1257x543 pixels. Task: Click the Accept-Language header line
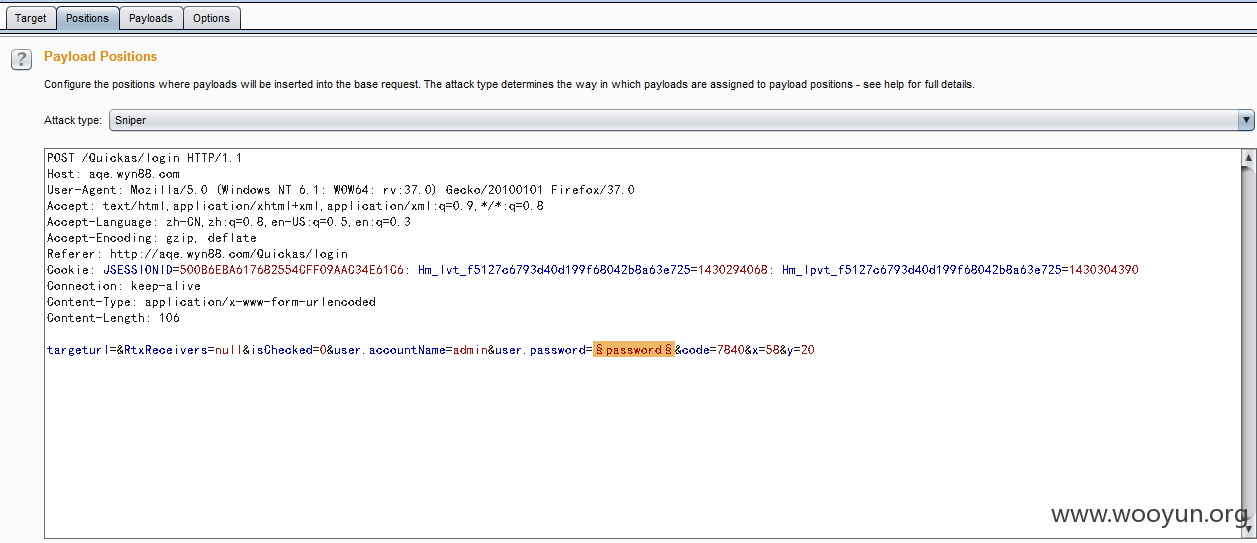coord(228,222)
